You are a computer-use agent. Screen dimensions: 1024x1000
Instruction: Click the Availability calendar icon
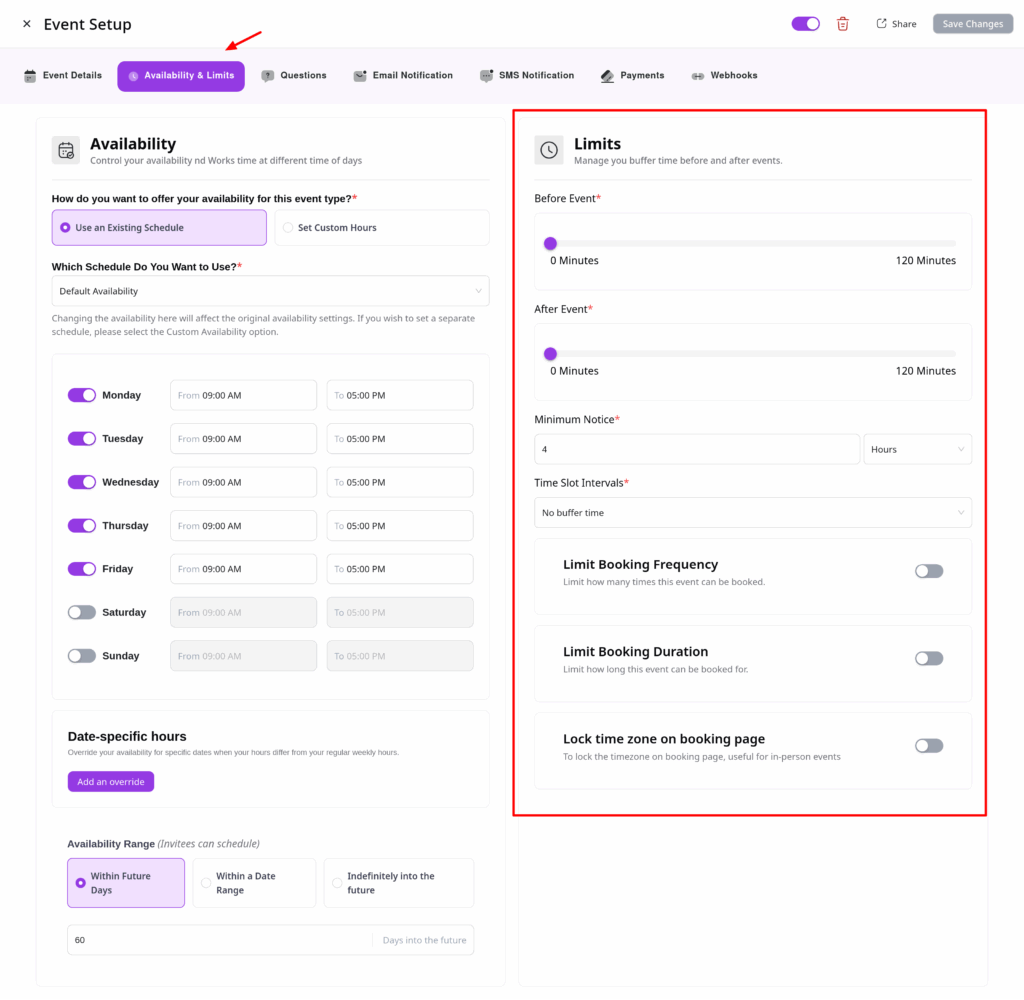(x=66, y=150)
